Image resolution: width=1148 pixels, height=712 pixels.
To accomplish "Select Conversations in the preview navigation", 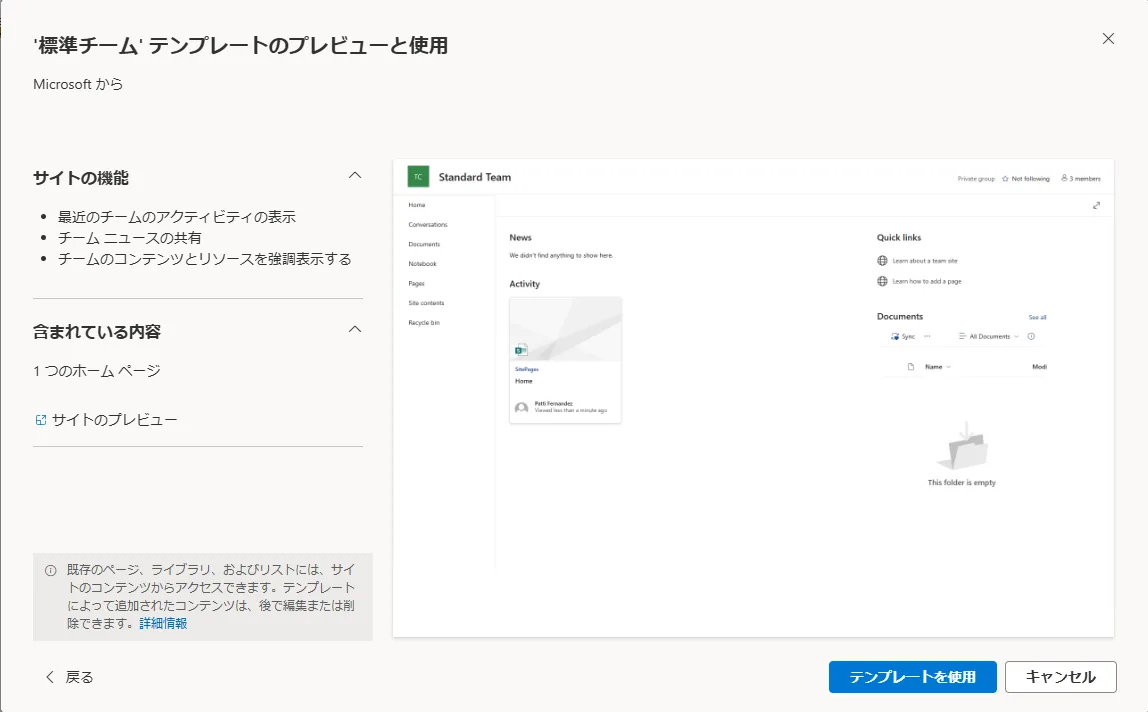I will point(428,225).
